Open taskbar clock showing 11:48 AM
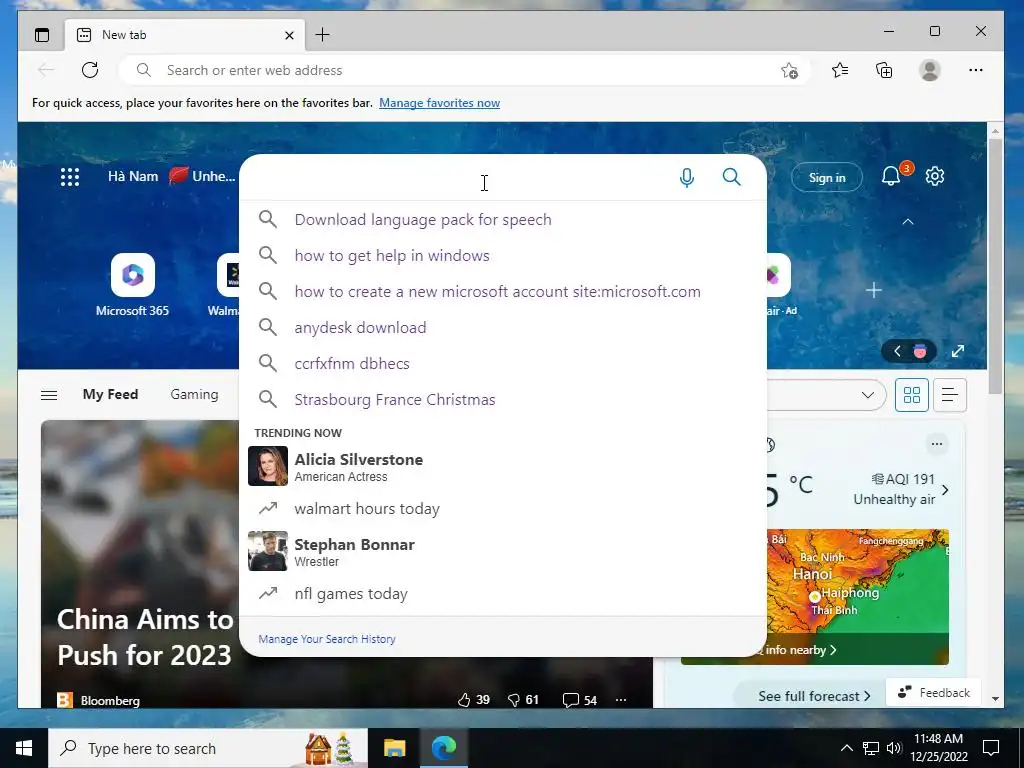 (x=938, y=748)
